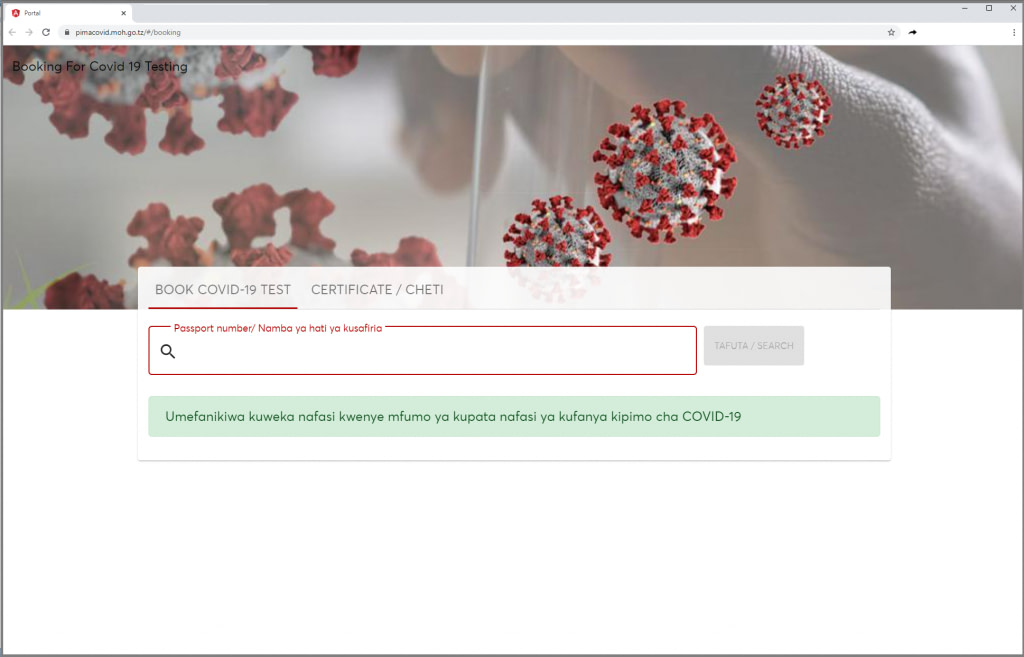Image resolution: width=1024 pixels, height=657 pixels.
Task: Click the Booking For Covid 19 Testing heading
Action: click(100, 67)
